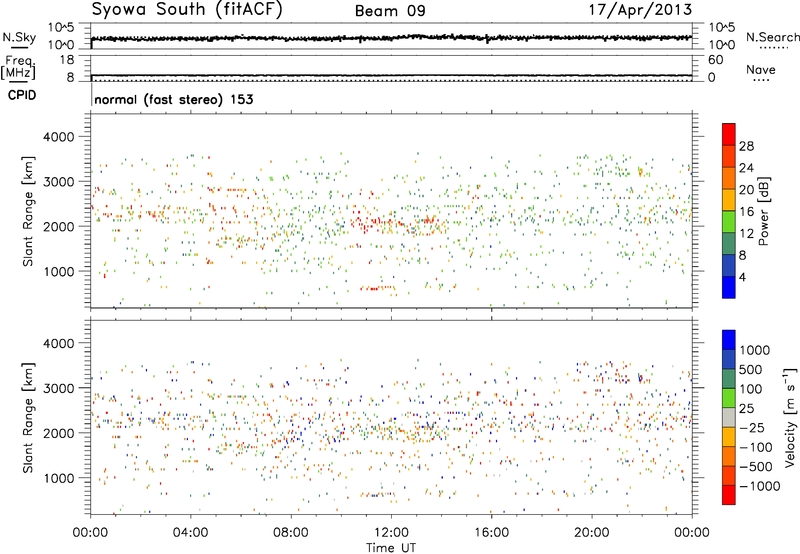Screen dimensions: 800x554
Task: Select the 'N.Sky' legend label
Action: pos(19,37)
